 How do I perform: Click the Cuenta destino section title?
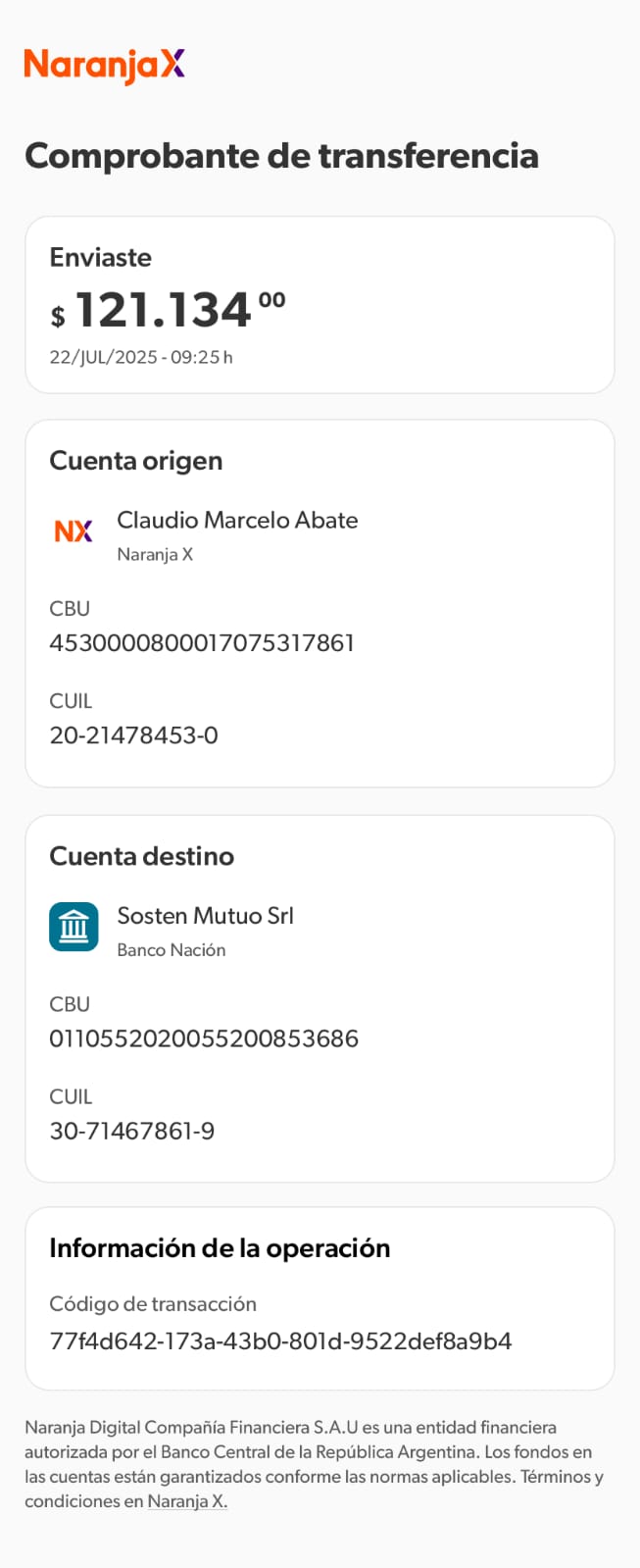pos(142,856)
